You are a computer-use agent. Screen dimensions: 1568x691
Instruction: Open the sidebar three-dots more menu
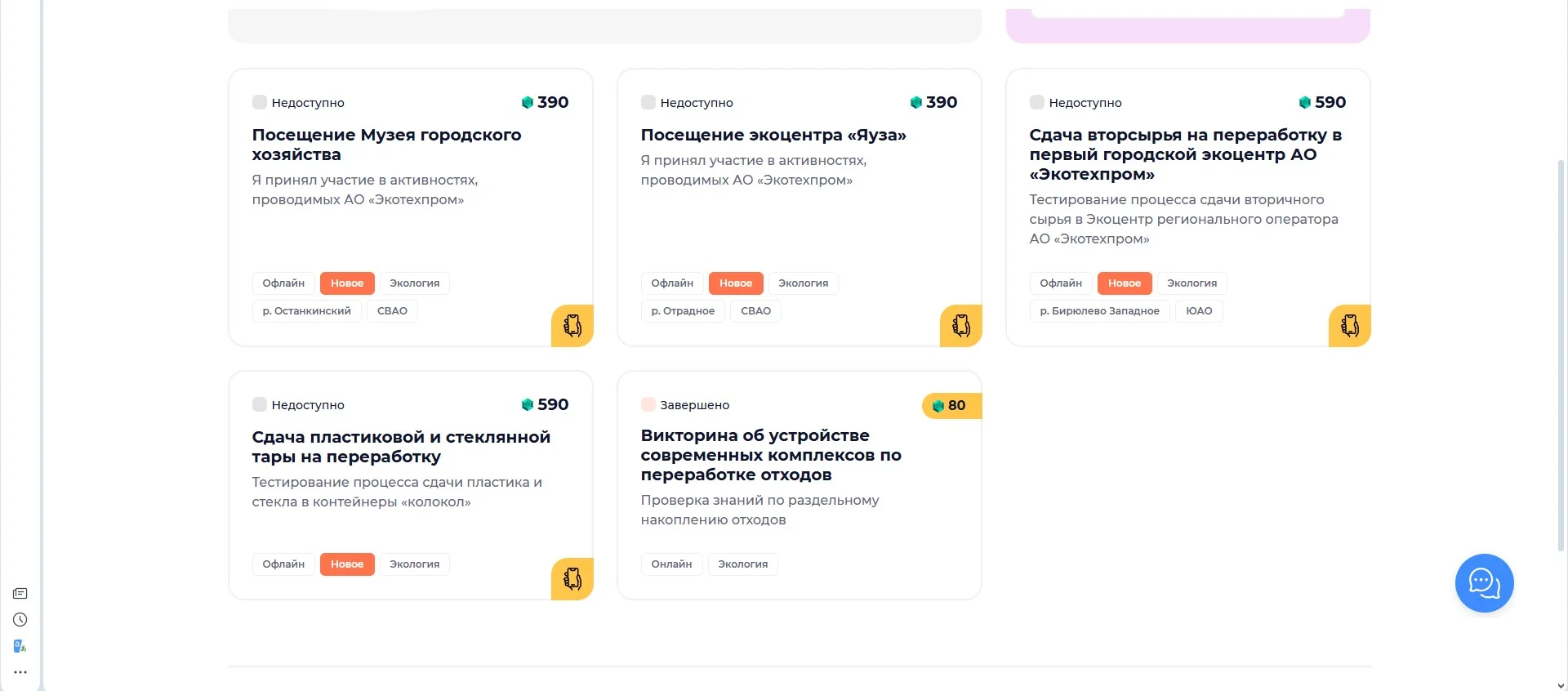point(20,672)
